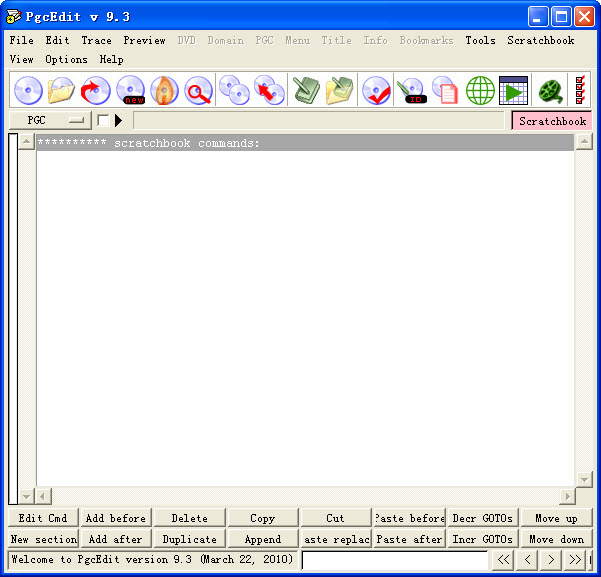The image size is (601, 577).
Task: Open the Edit menu
Action: 57,40
